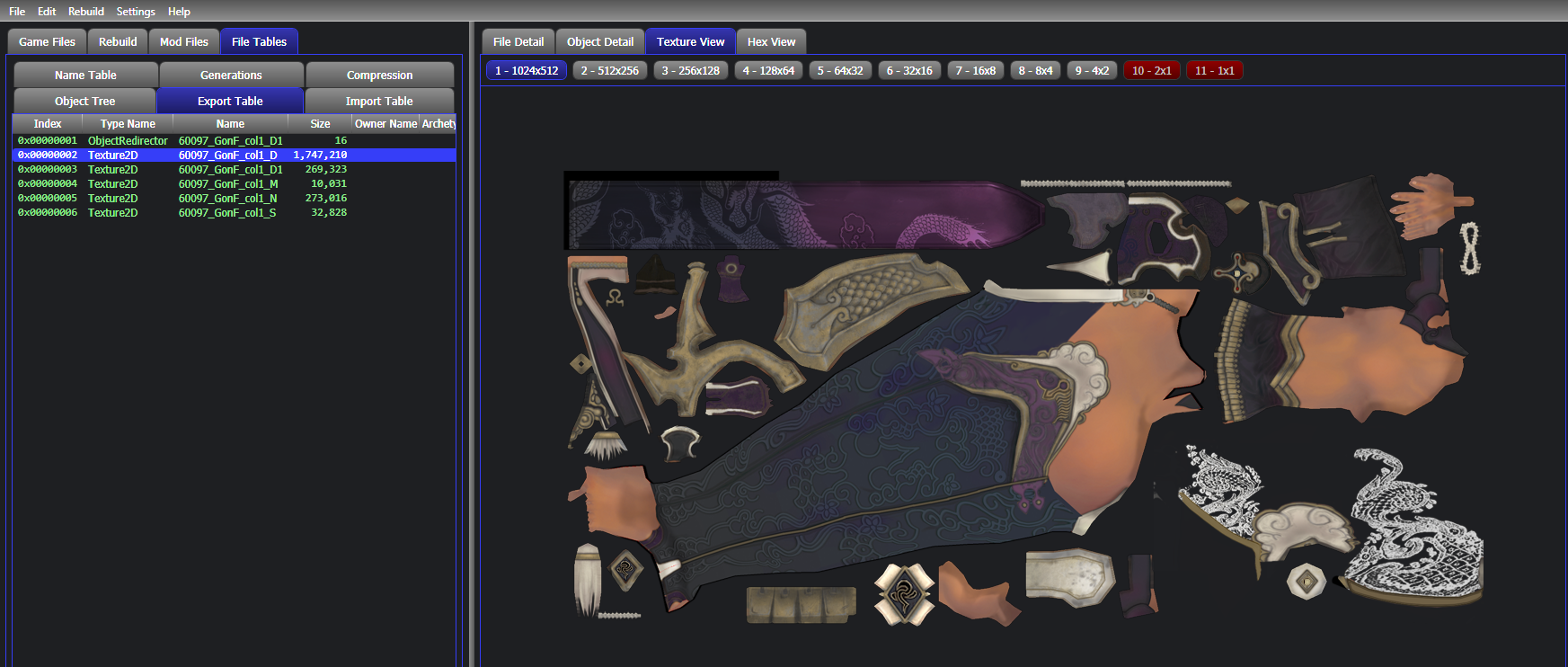
Task: Open the Import Table tab
Action: [x=379, y=101]
